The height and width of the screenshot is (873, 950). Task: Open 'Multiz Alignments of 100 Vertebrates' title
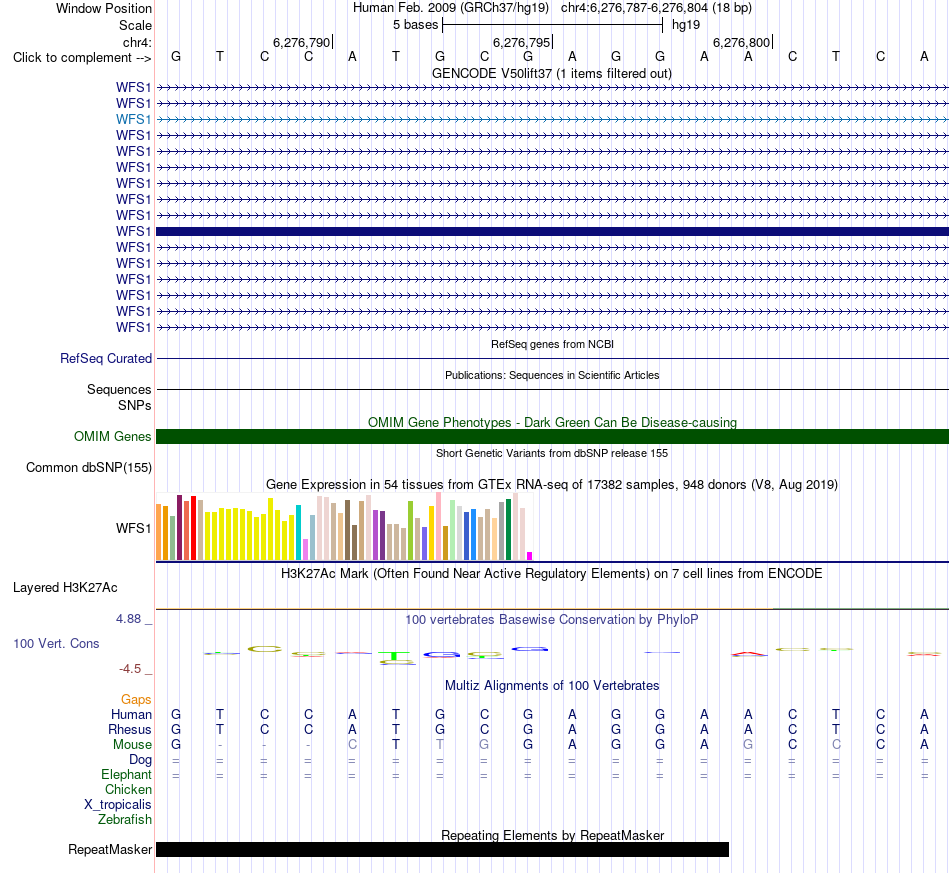[x=552, y=686]
